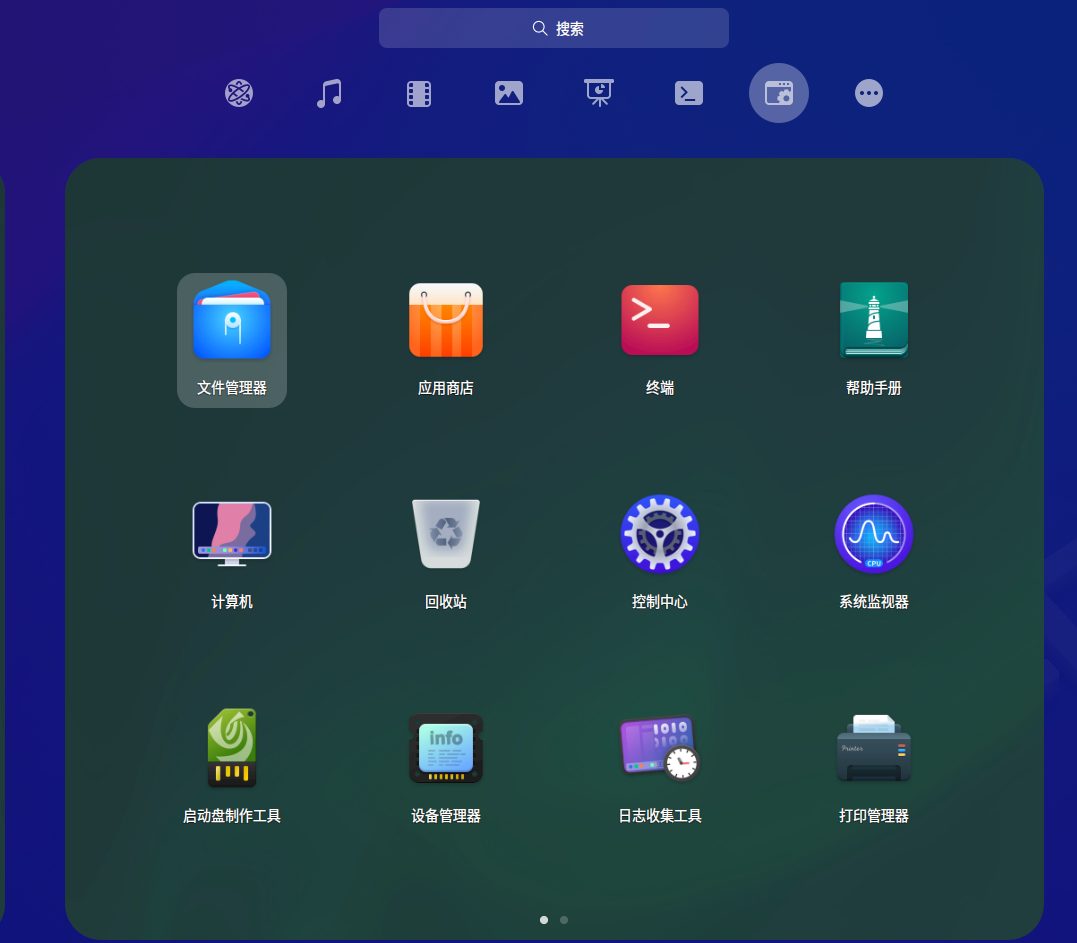The image size is (1077, 943).
Task: Switch to the Office presentation category
Action: point(599,93)
